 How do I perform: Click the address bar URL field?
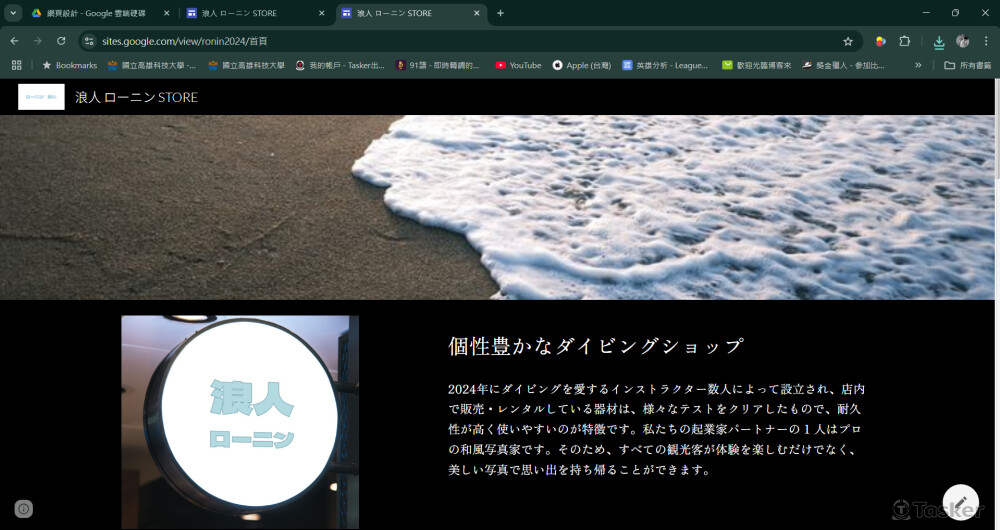coord(450,41)
